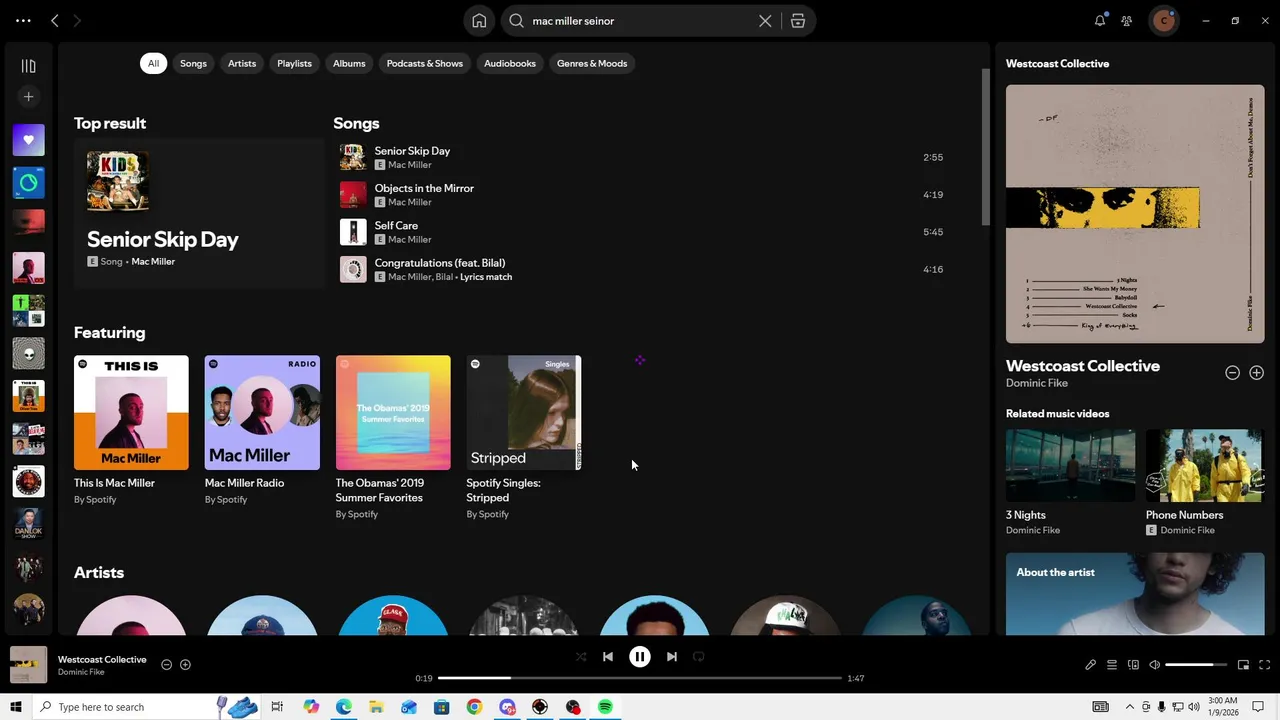Open Connect to a device
This screenshot has width=1280, height=720.
(x=1133, y=665)
